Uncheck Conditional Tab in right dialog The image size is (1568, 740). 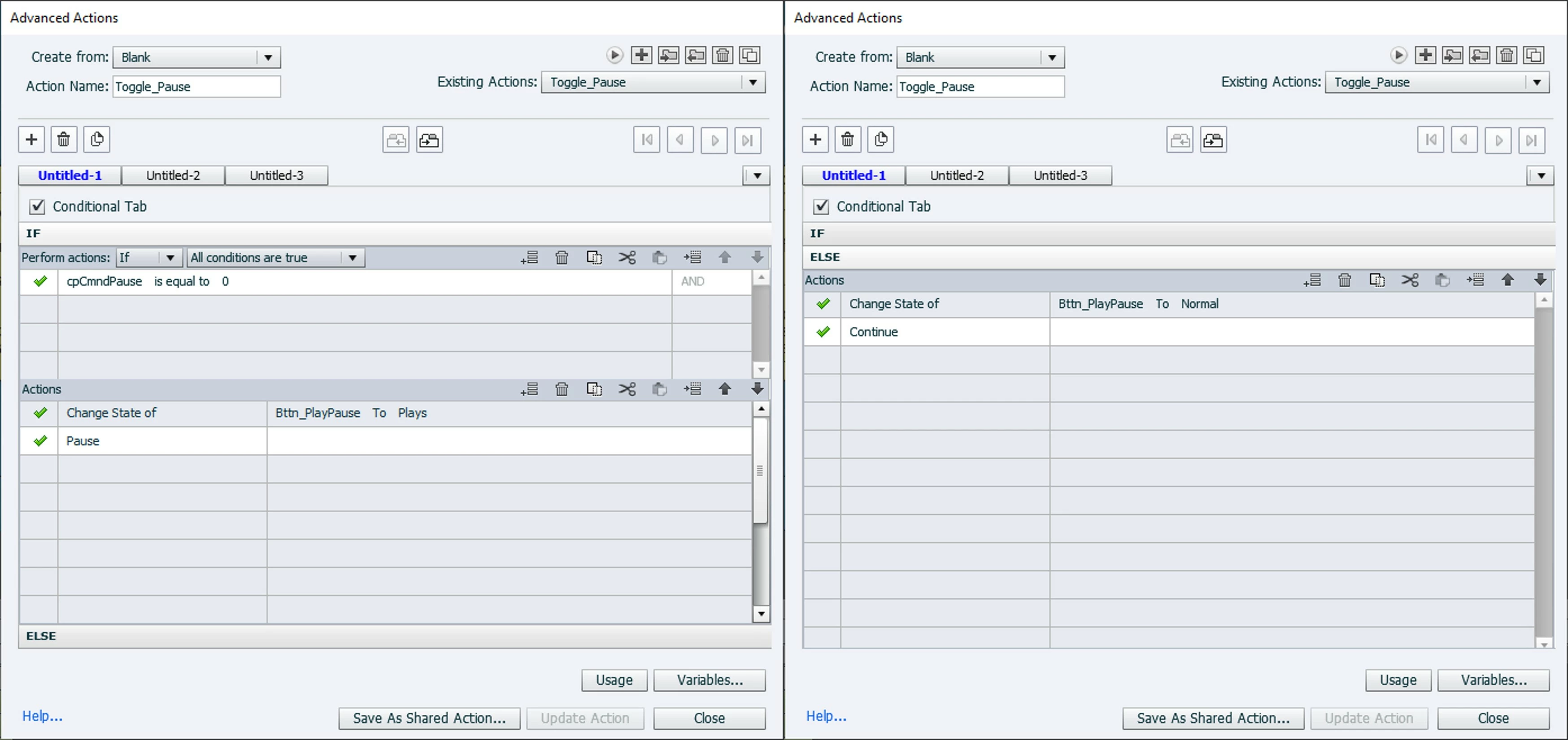pyautogui.click(x=821, y=206)
